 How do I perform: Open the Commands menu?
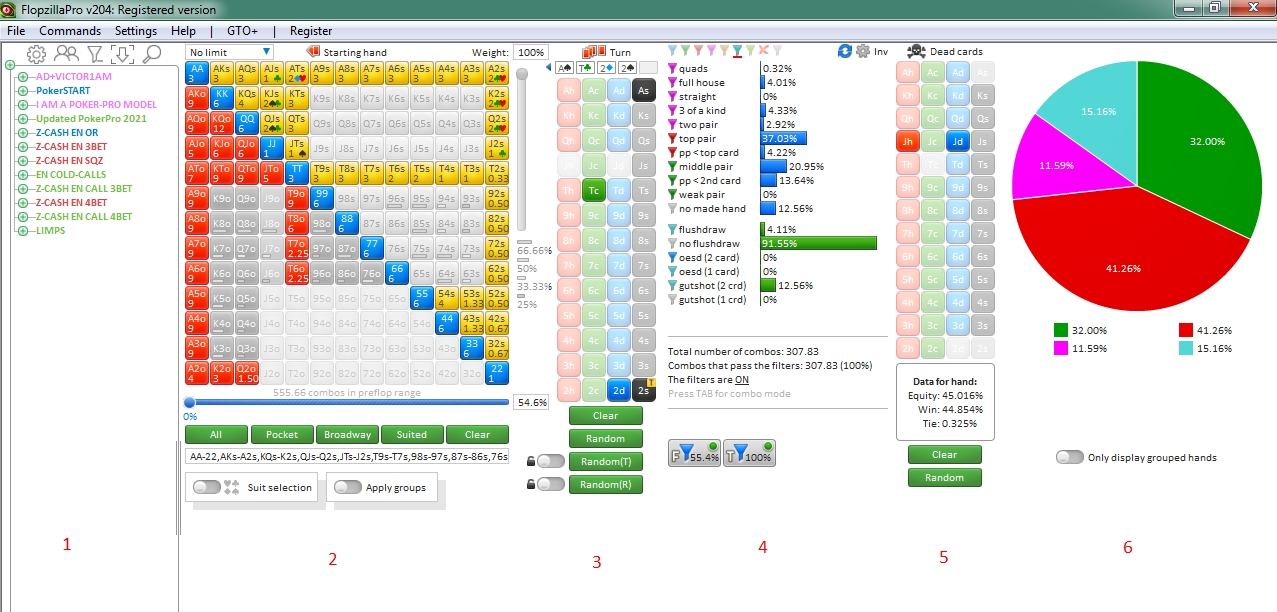70,31
